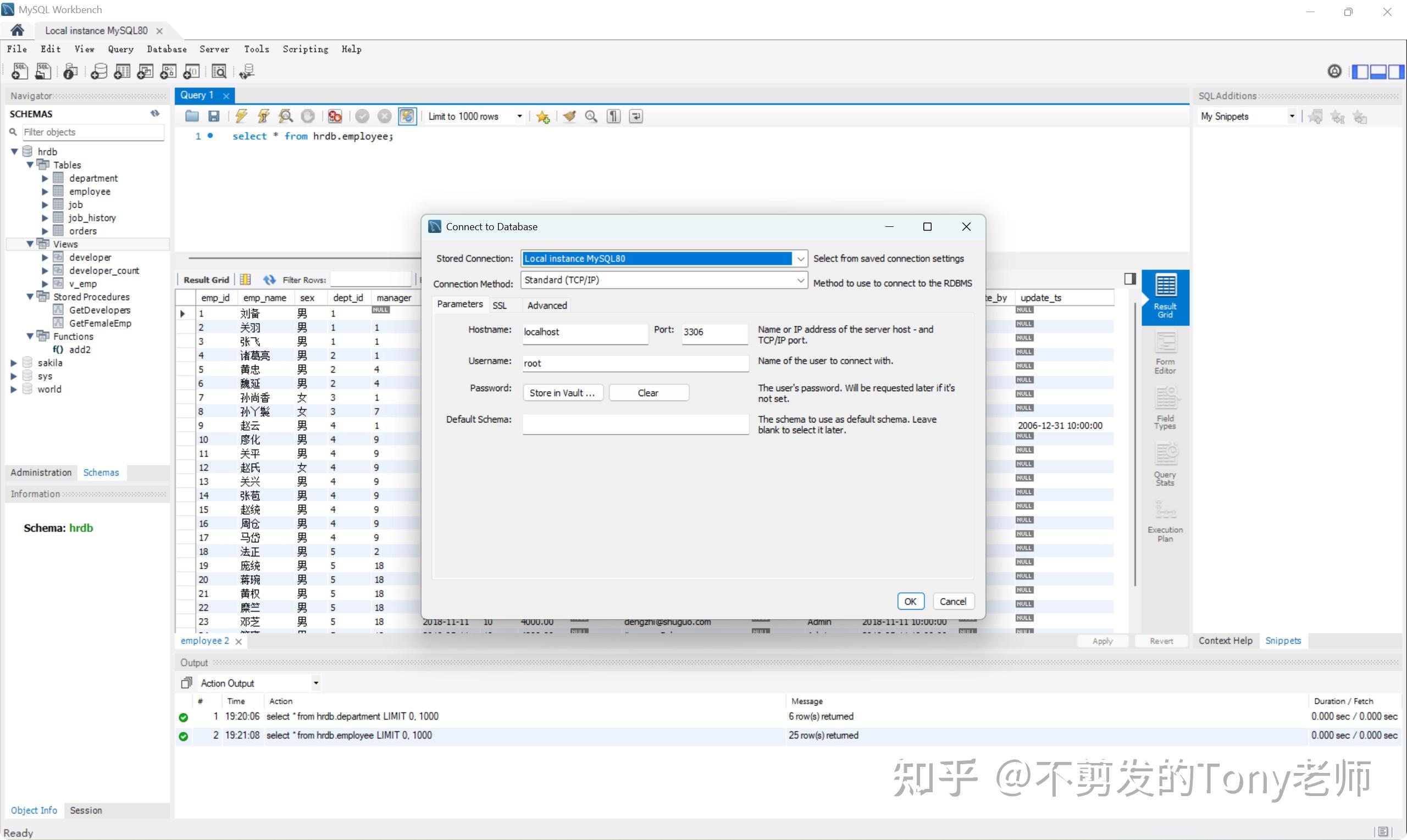The height and width of the screenshot is (840, 1407).
Task: Click the Default Schema input field
Action: (635, 425)
